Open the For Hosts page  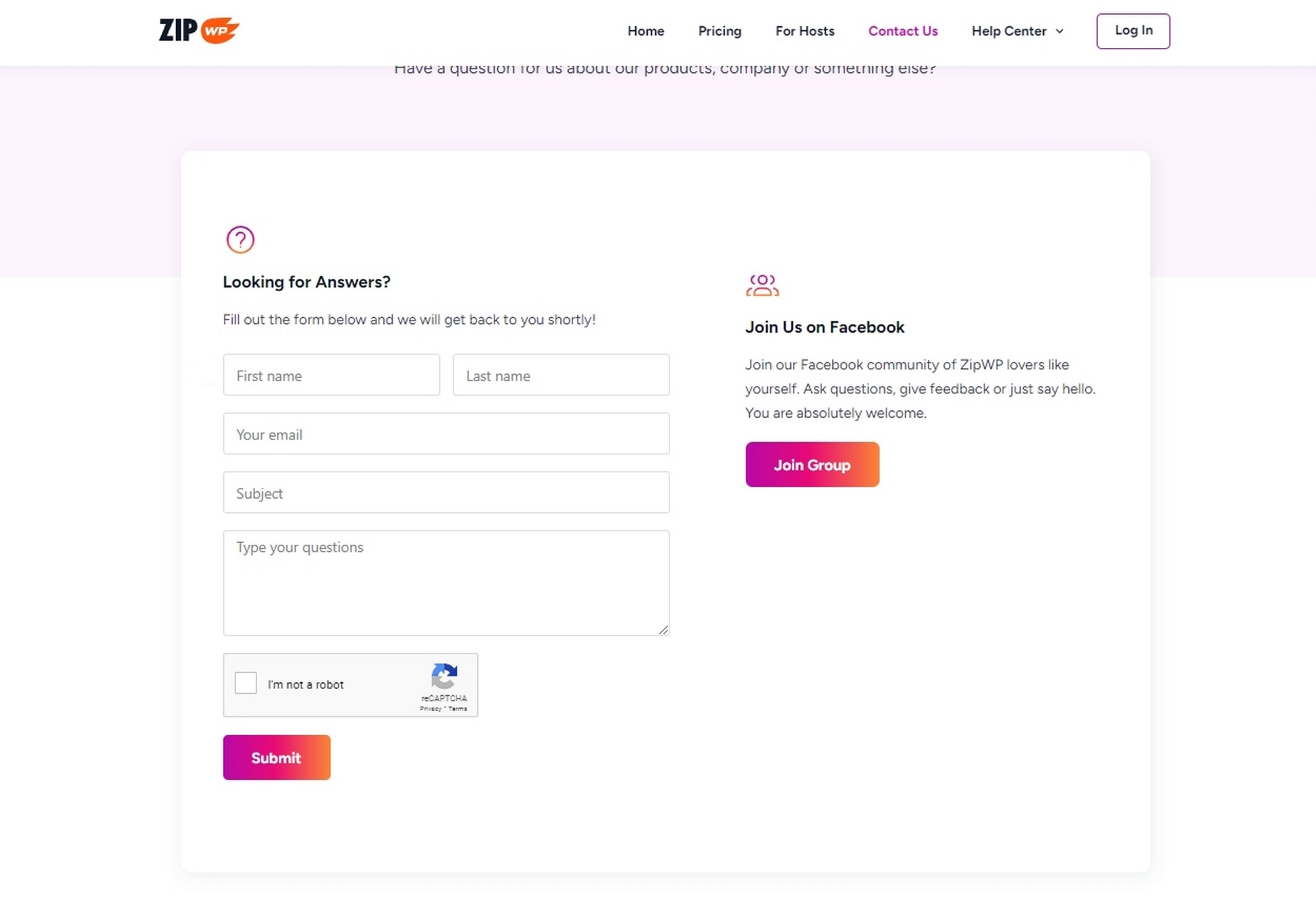click(x=804, y=31)
